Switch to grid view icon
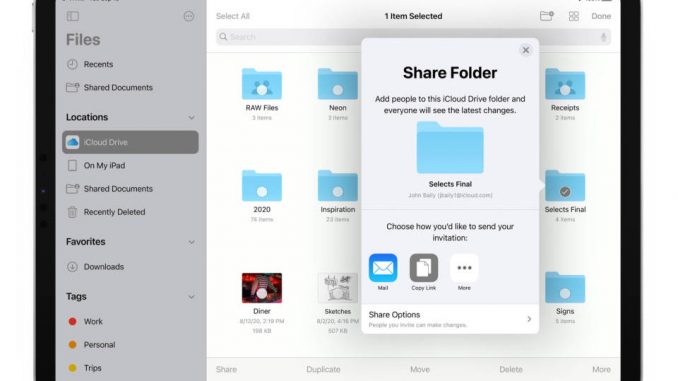Viewport: 678px width, 381px height. tap(574, 16)
